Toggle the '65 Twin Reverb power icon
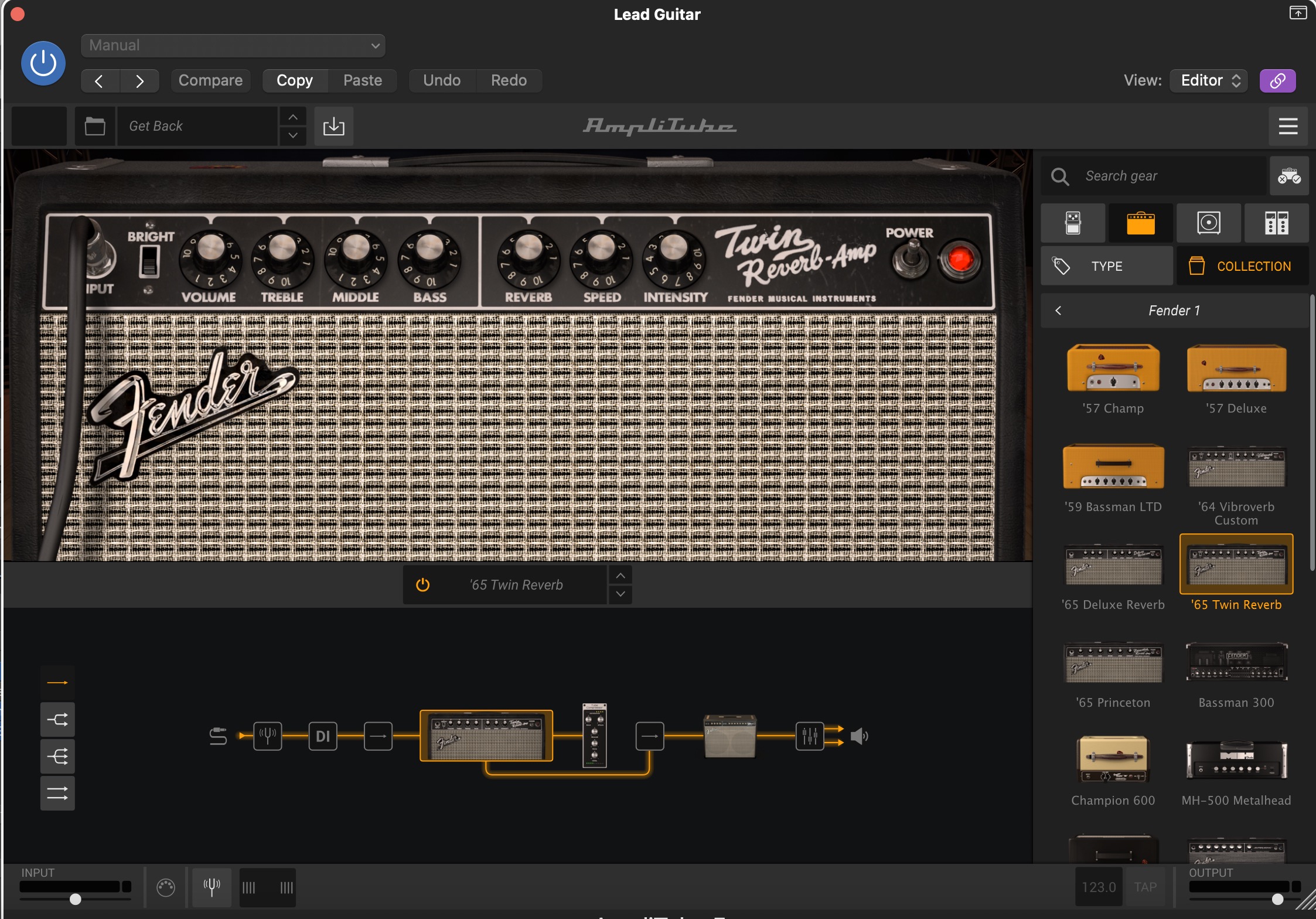The image size is (1316, 919). click(x=422, y=585)
